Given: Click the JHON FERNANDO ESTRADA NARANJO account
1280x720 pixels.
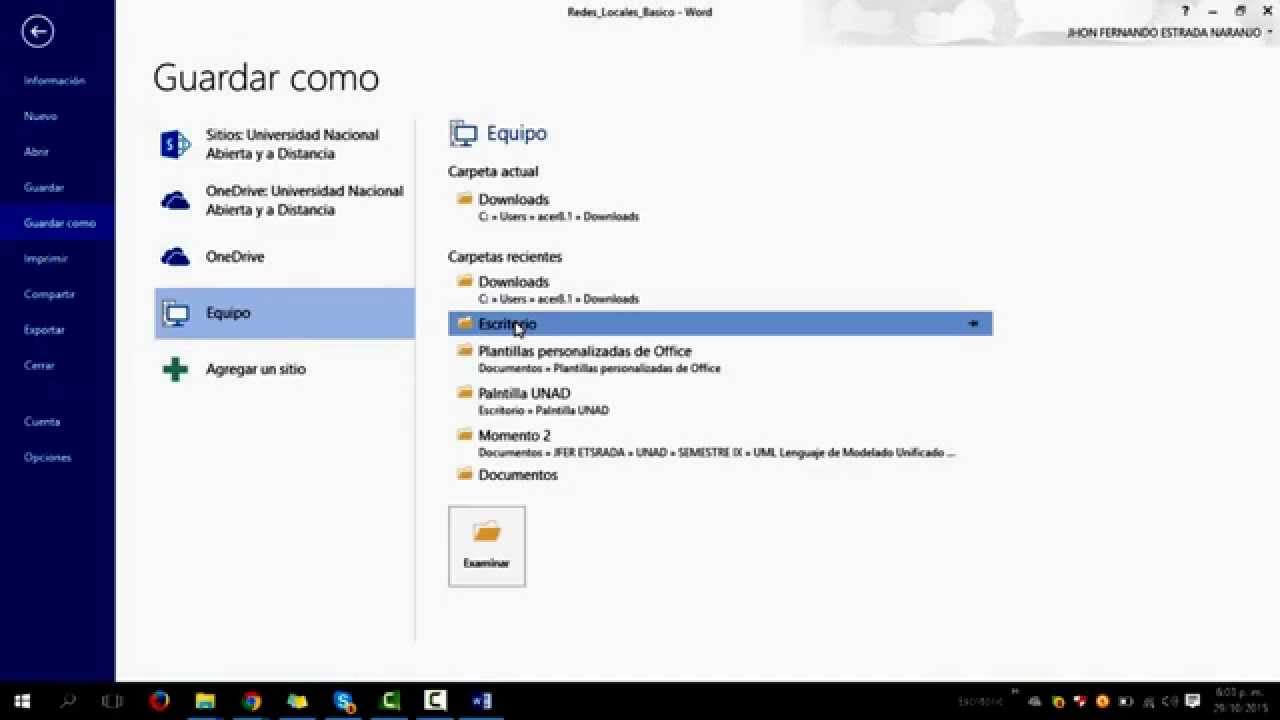Looking at the screenshot, I should (1164, 33).
